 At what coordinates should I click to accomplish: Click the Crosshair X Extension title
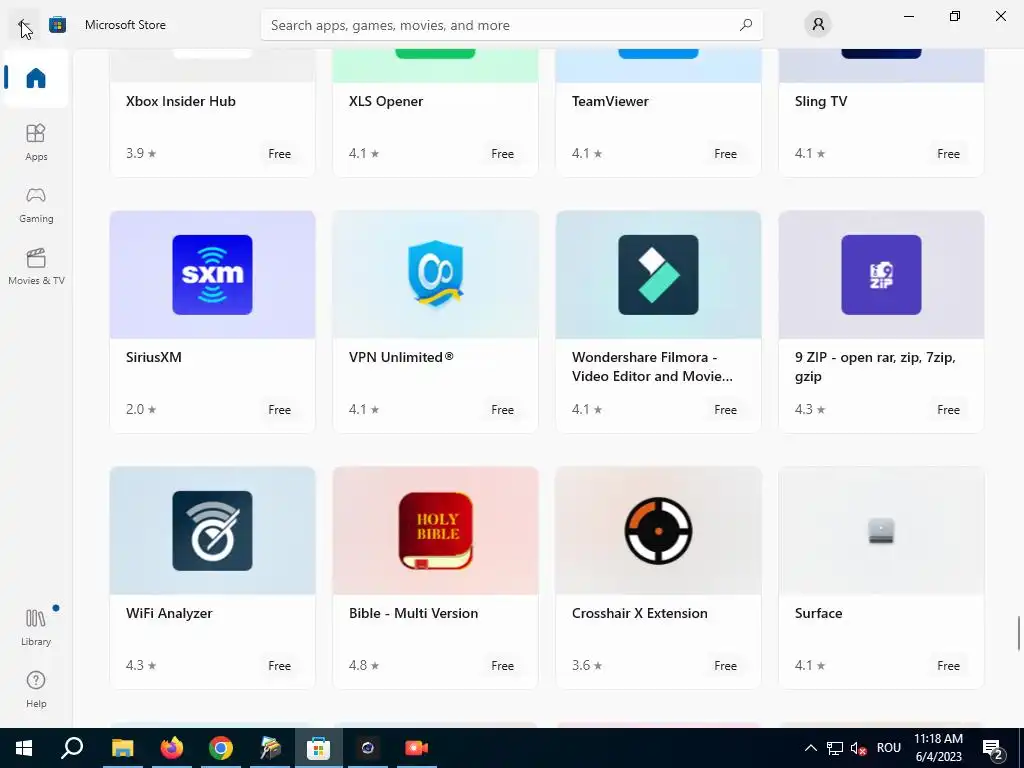pos(639,613)
